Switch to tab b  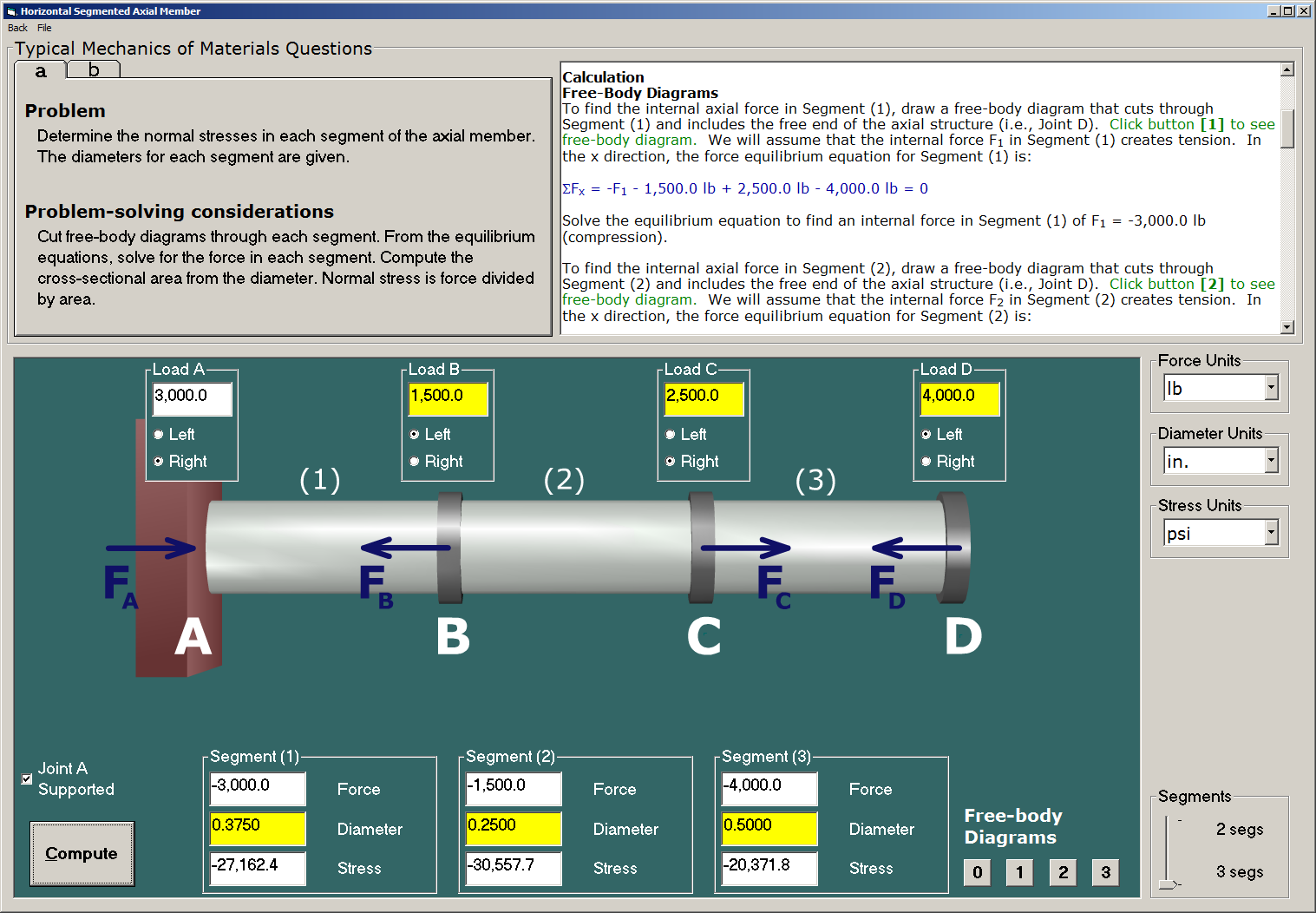[x=93, y=69]
